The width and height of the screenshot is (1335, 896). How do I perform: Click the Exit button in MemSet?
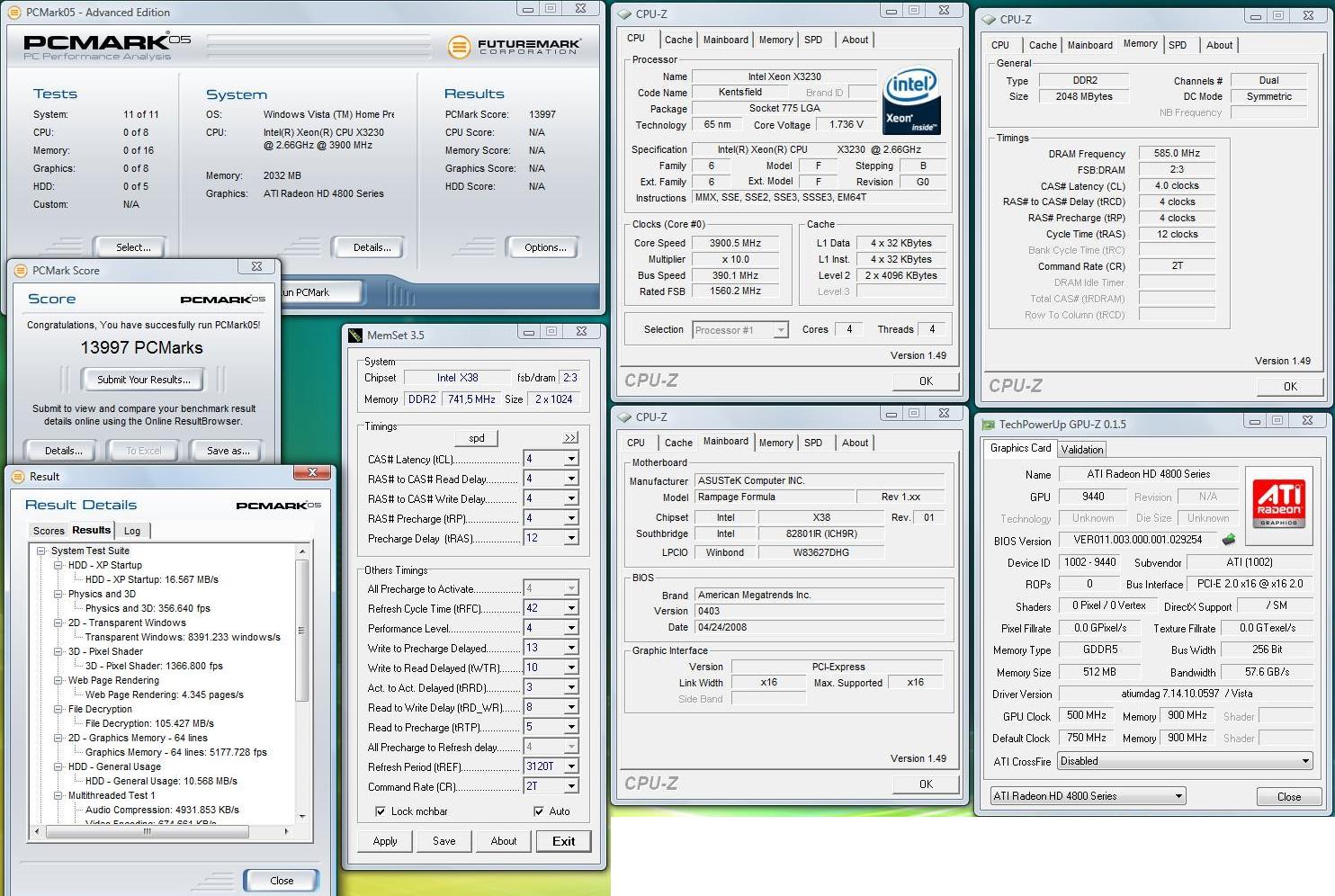[x=564, y=841]
